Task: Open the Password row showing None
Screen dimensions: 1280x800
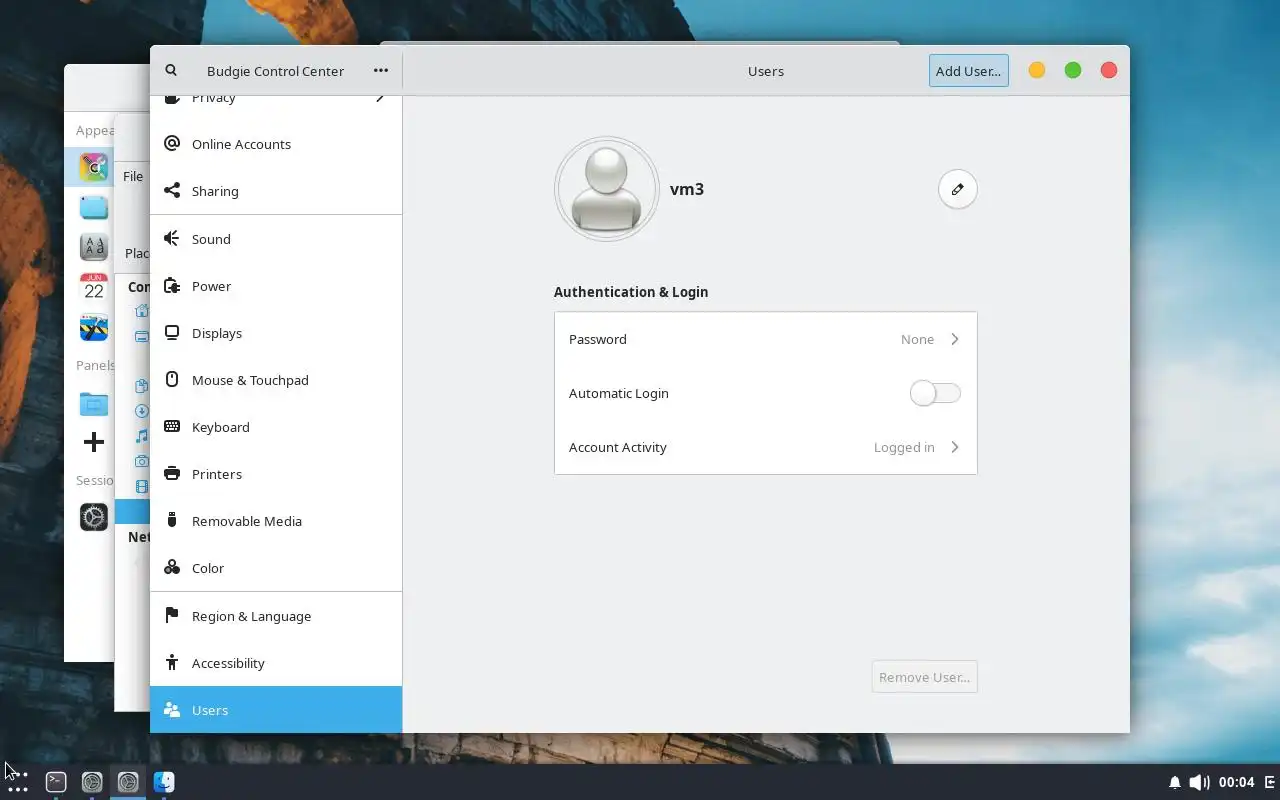Action: click(765, 339)
